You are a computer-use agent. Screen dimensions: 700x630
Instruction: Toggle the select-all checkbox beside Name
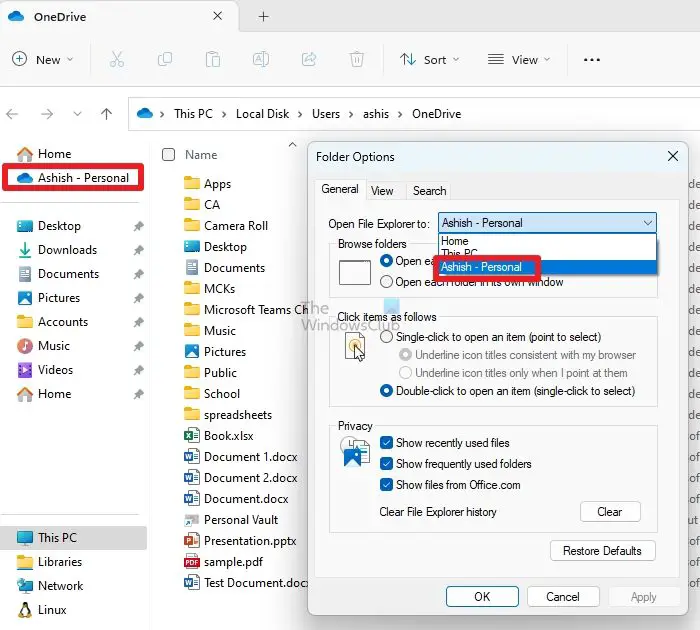click(168, 154)
